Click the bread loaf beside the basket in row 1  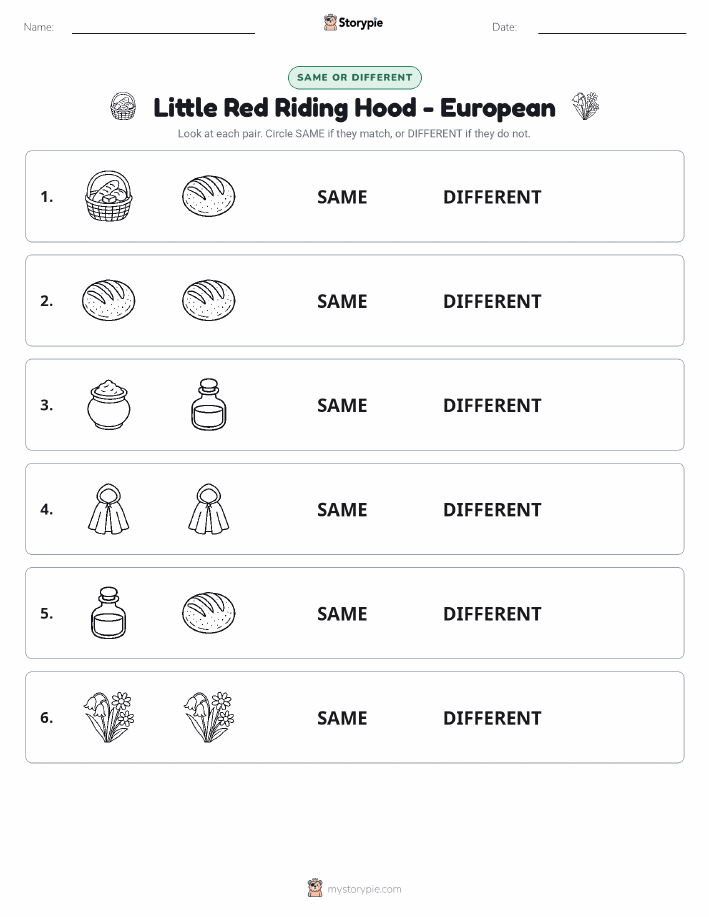click(209, 196)
